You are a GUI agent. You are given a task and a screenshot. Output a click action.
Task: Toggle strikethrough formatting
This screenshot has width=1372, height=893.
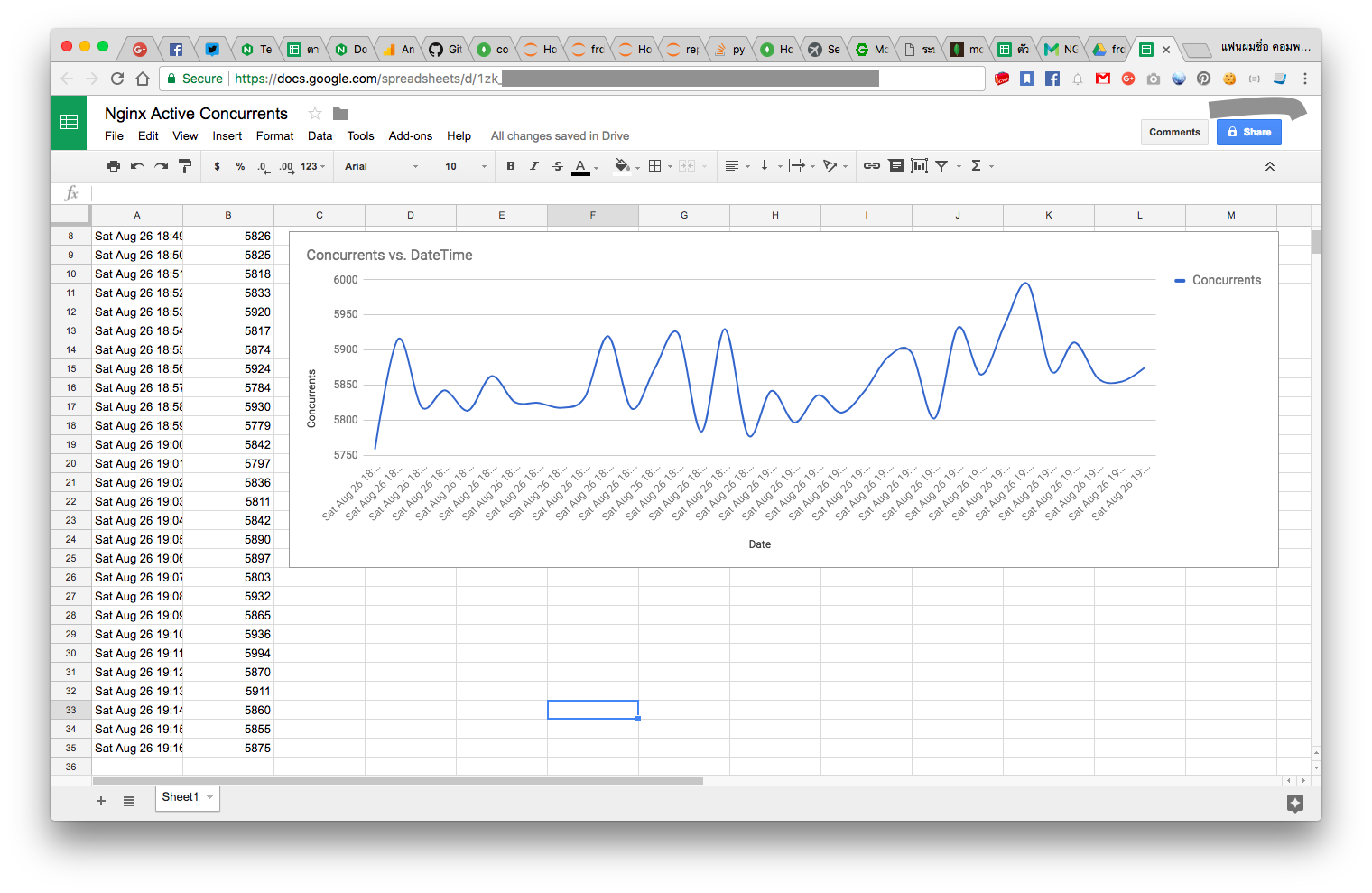point(558,166)
